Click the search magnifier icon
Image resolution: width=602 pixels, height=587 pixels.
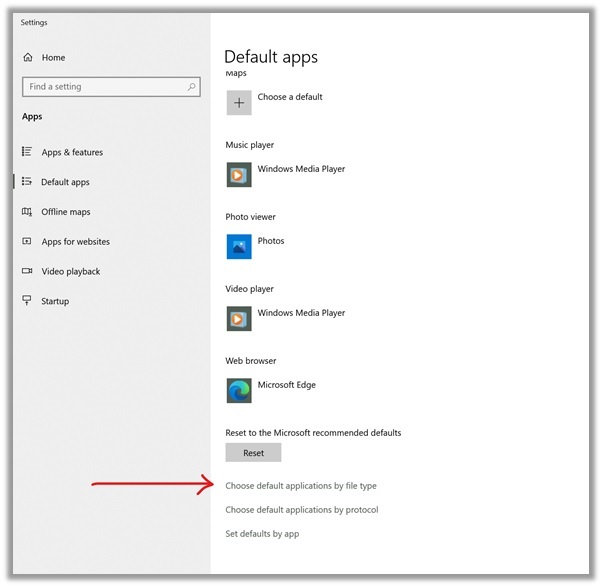[191, 87]
